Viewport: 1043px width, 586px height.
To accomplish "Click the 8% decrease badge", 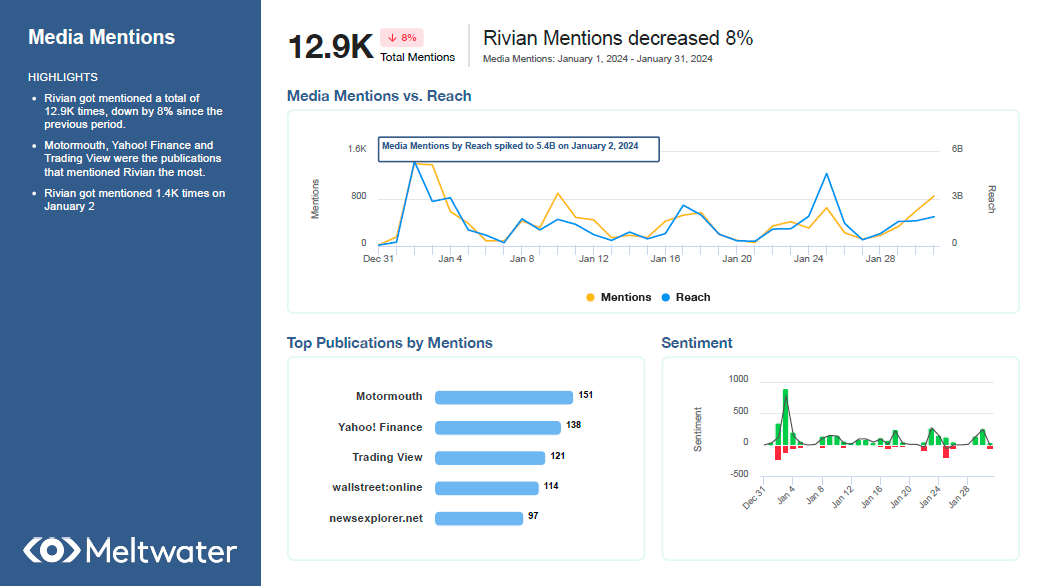I will (x=402, y=38).
